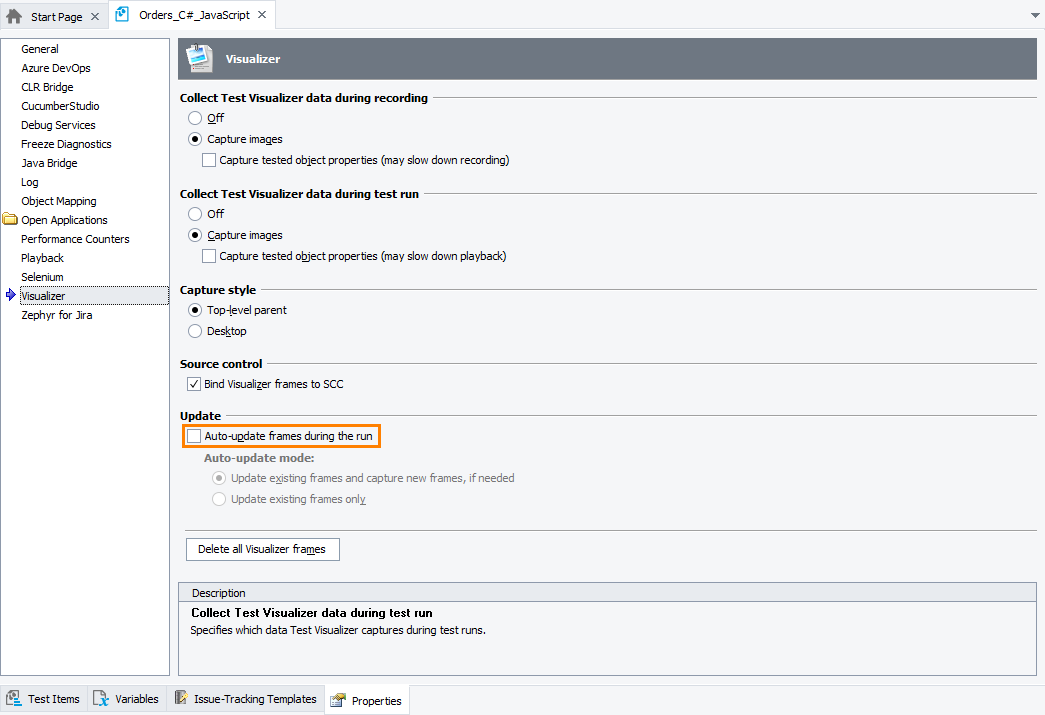The image size is (1045, 715).
Task: Click the Issue-Tracking Templates tab icon
Action: tap(181, 698)
